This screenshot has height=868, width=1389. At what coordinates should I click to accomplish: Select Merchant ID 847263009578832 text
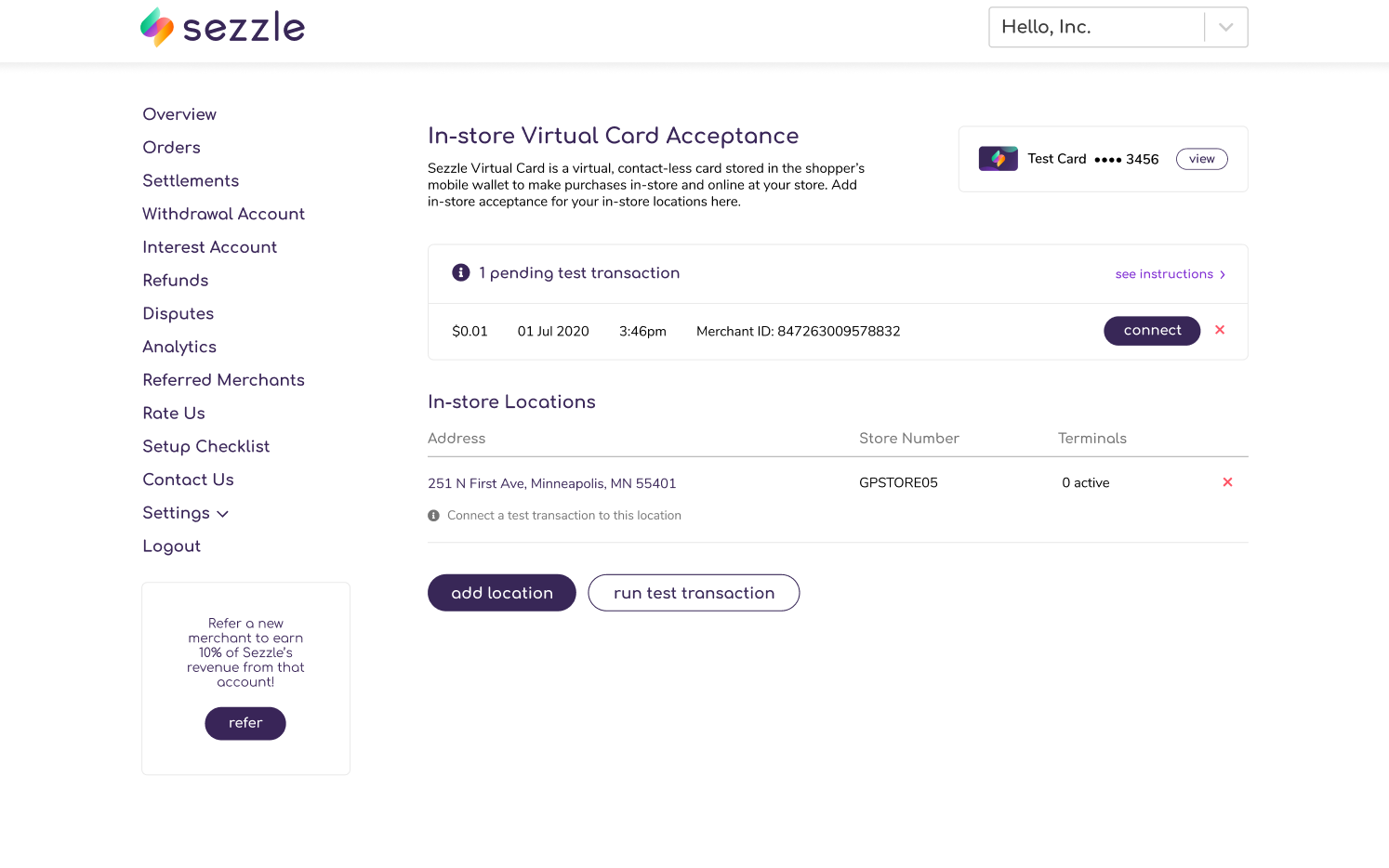tap(798, 332)
